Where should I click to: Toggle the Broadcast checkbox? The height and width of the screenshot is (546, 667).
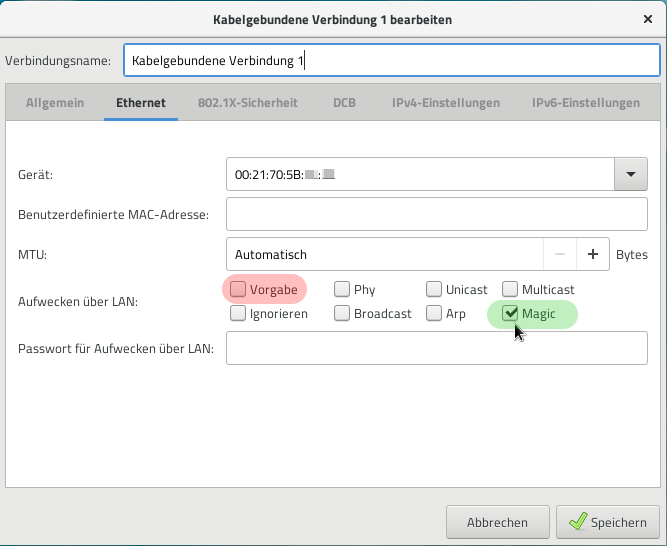342,314
